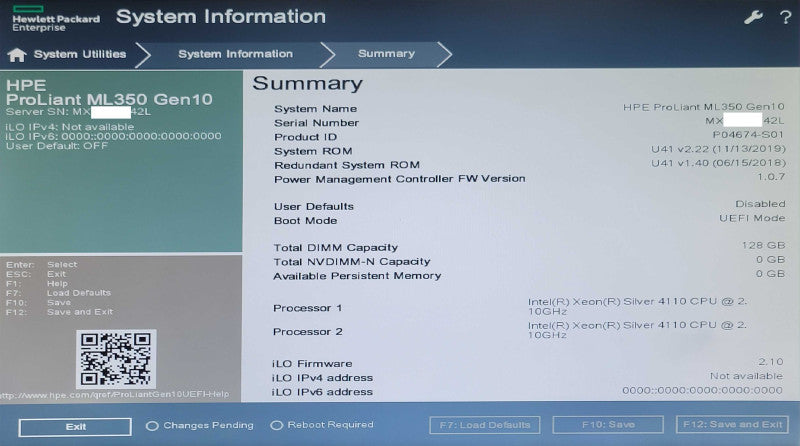Click User Default: OFF in sidebar
Viewport: 800px width, 446px height.
[x=57, y=146]
